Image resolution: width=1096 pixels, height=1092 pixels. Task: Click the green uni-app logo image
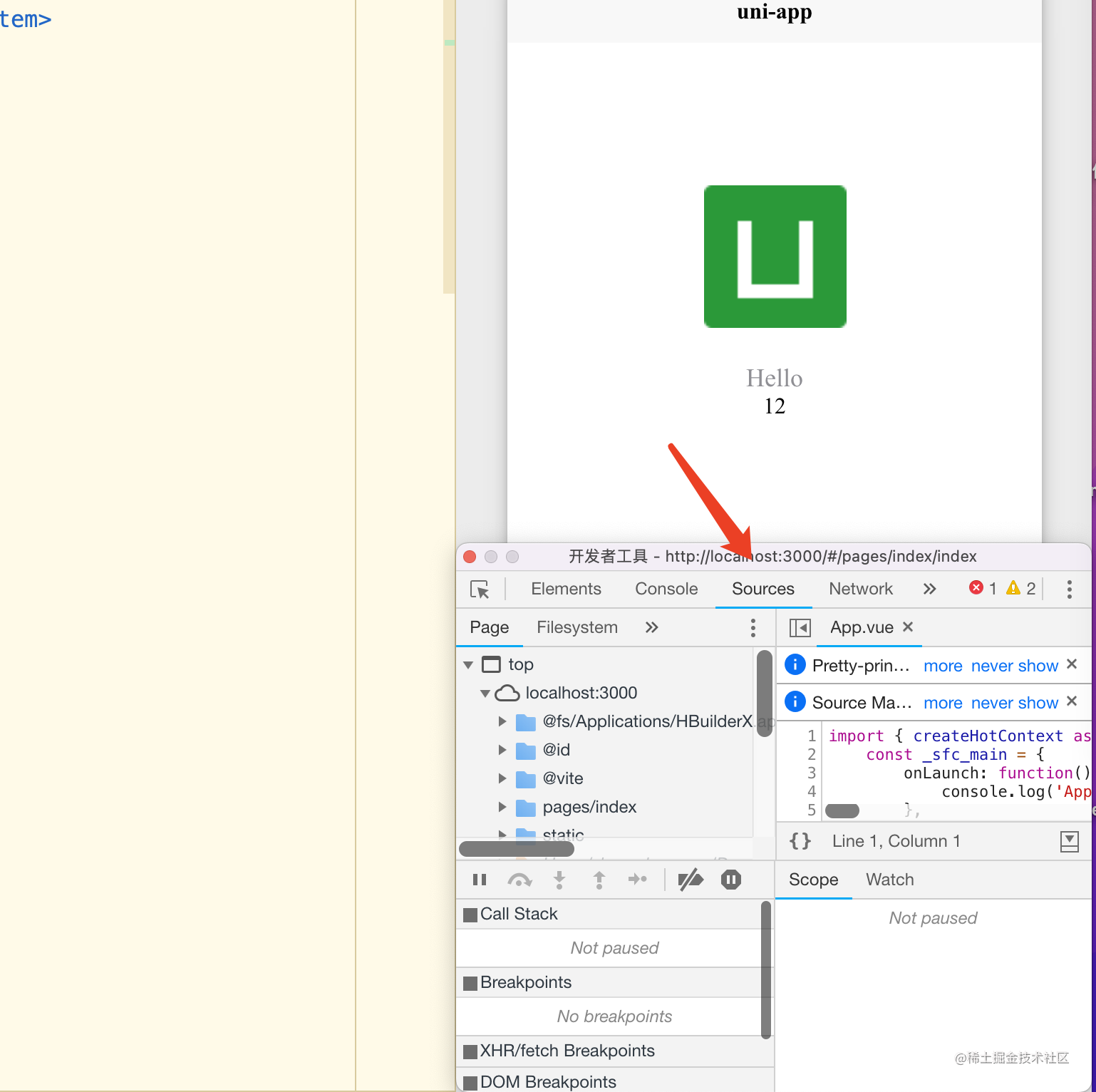(x=775, y=257)
